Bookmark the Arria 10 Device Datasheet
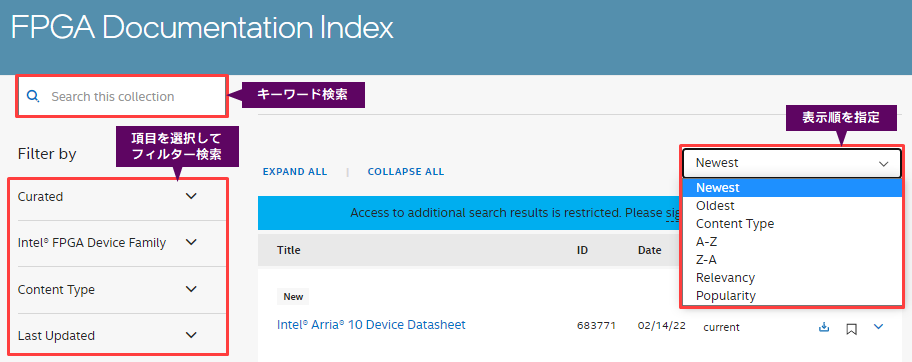This screenshot has height=362, width=912. [852, 329]
